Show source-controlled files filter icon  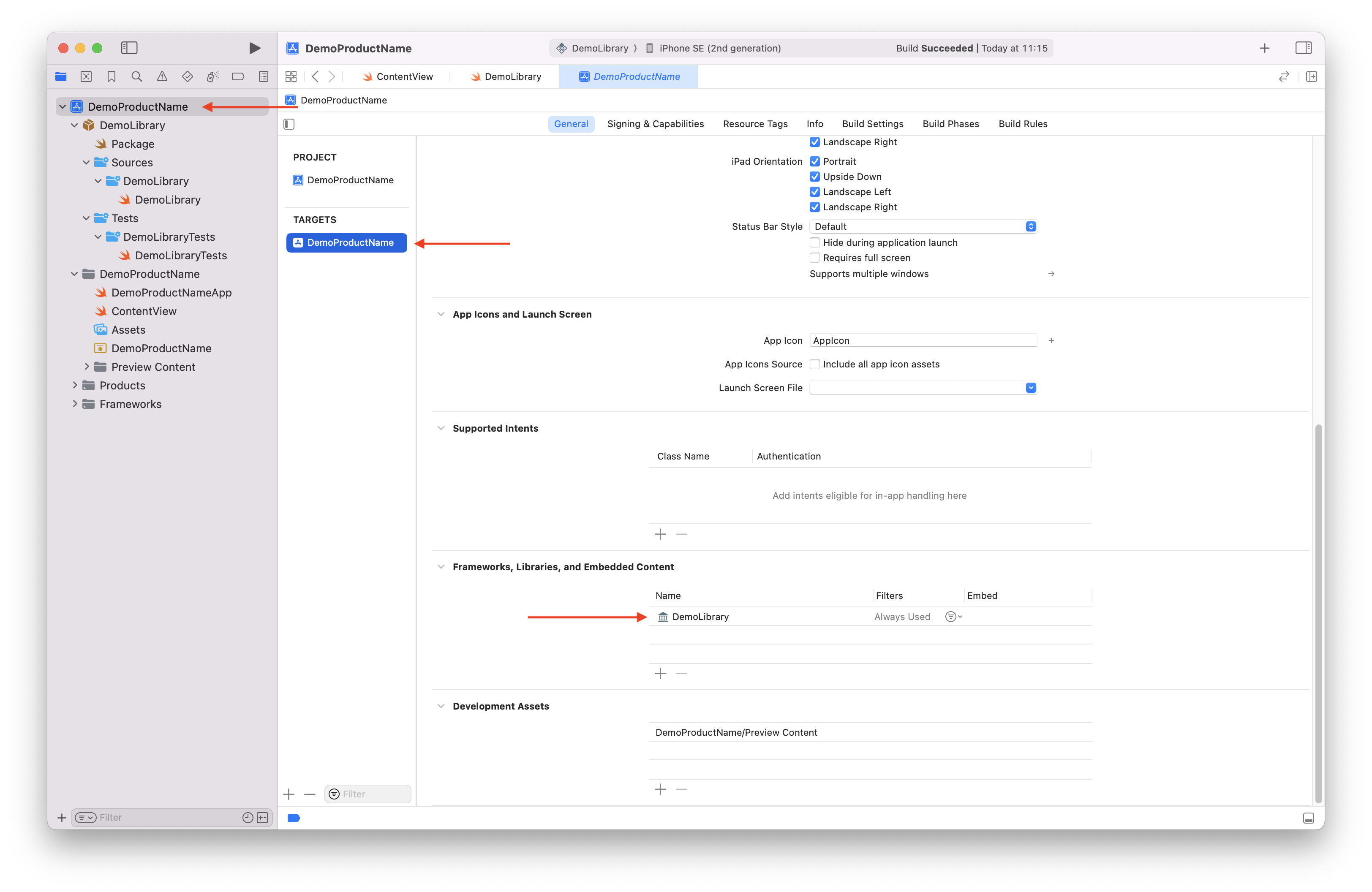point(262,817)
